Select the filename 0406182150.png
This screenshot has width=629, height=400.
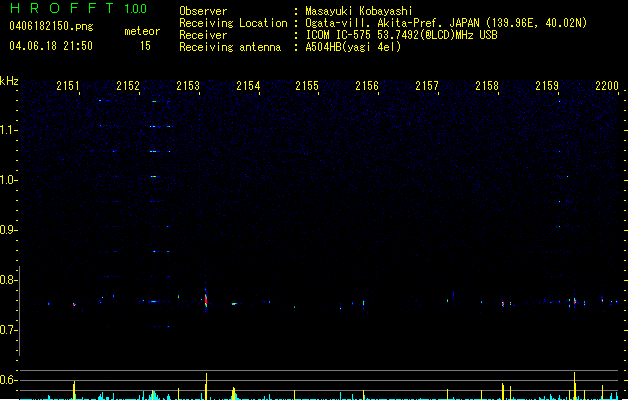click(x=51, y=26)
